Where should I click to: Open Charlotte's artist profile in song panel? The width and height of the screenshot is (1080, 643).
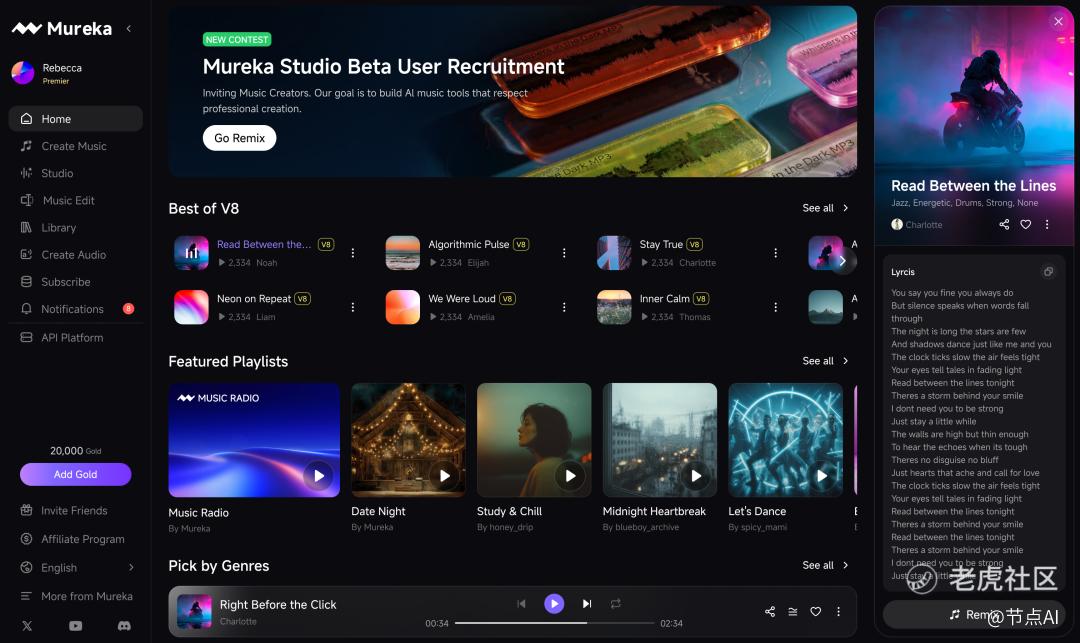[x=917, y=224]
